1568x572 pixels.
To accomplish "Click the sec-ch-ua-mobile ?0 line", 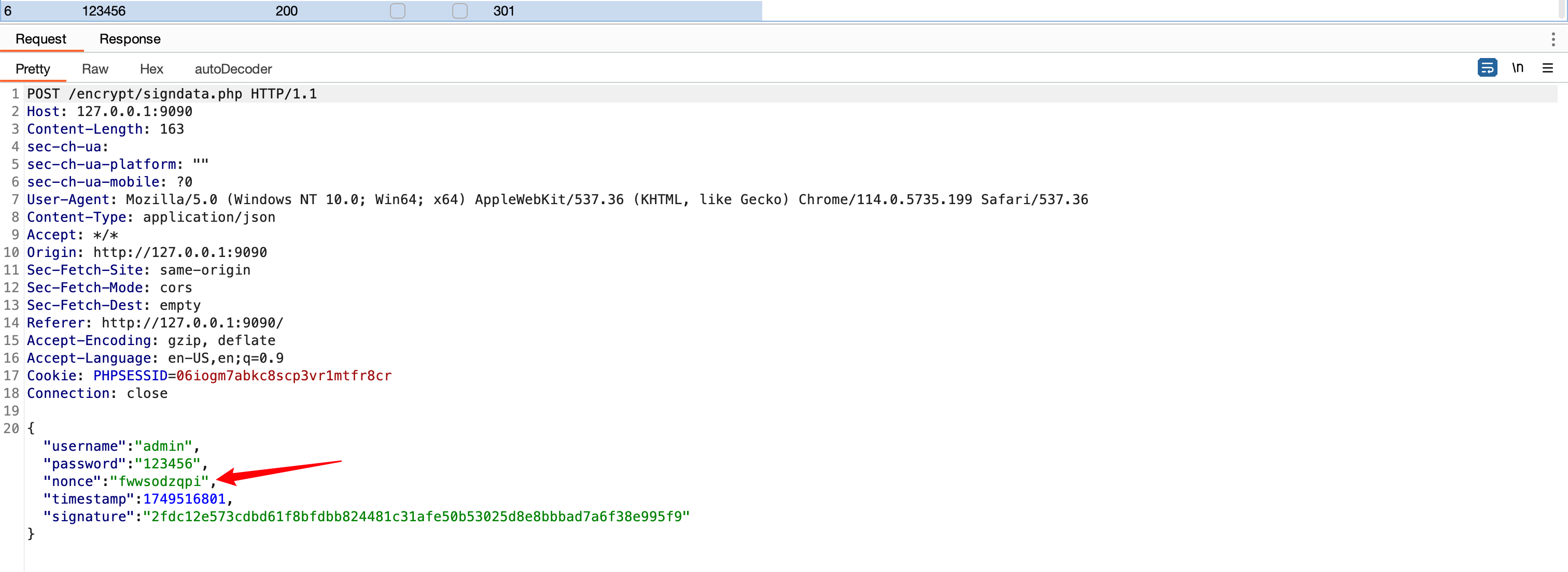I will [x=109, y=182].
